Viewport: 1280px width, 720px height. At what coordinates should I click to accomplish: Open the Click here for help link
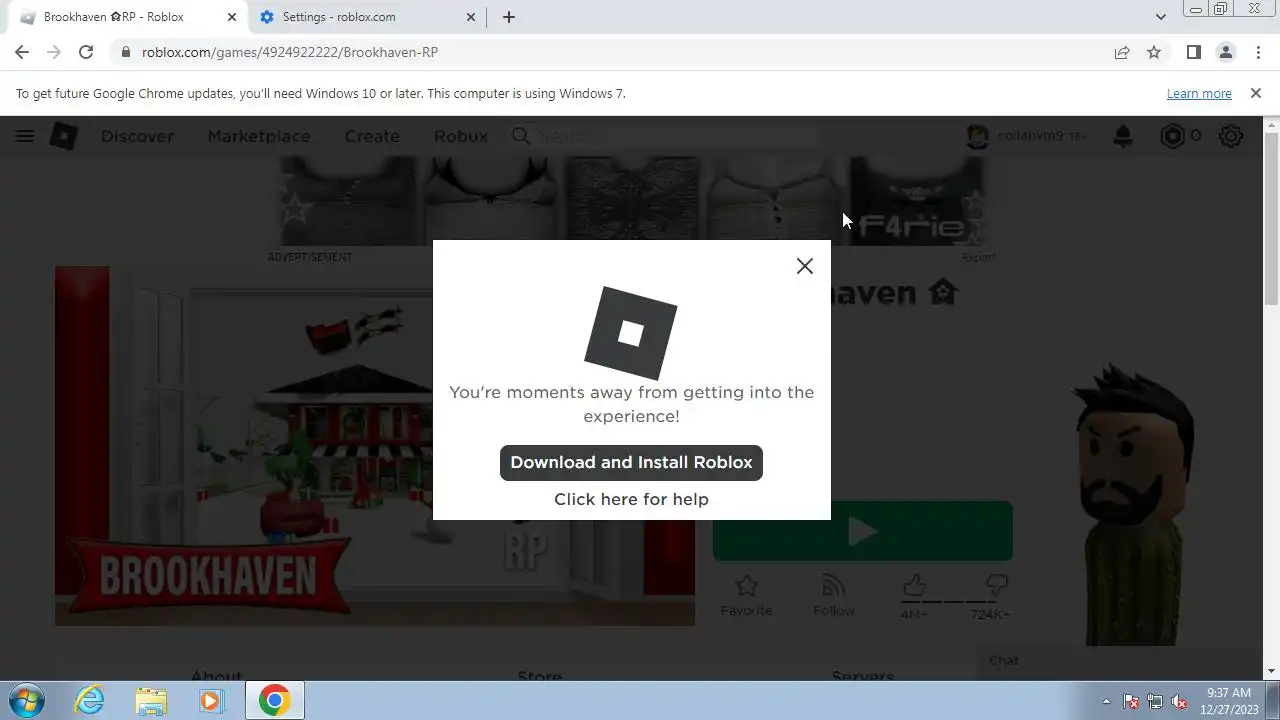pos(631,499)
